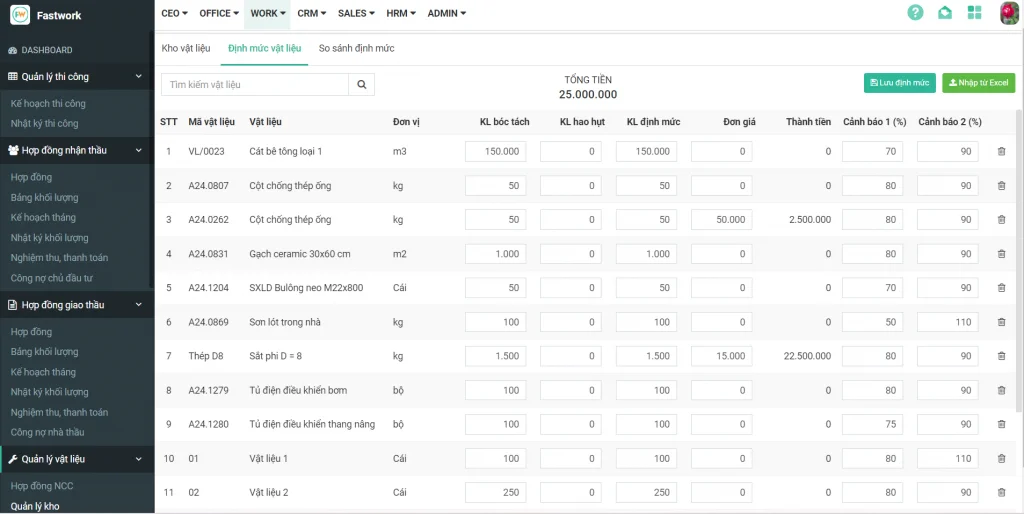Delete row 1 Cát bê tông loại 1
Viewport: 1024px width, 514px height.
click(1001, 152)
